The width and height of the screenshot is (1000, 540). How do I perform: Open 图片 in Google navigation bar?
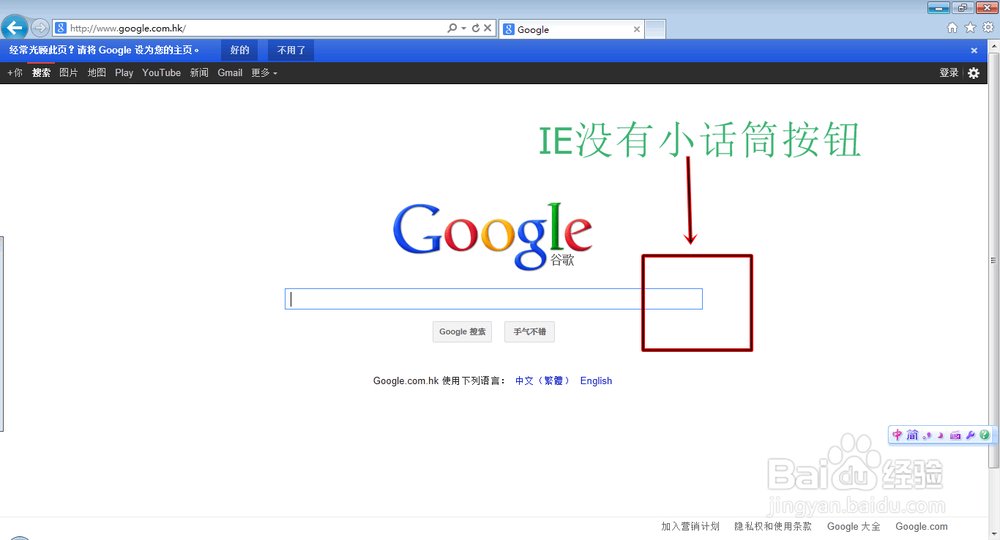tap(68, 73)
